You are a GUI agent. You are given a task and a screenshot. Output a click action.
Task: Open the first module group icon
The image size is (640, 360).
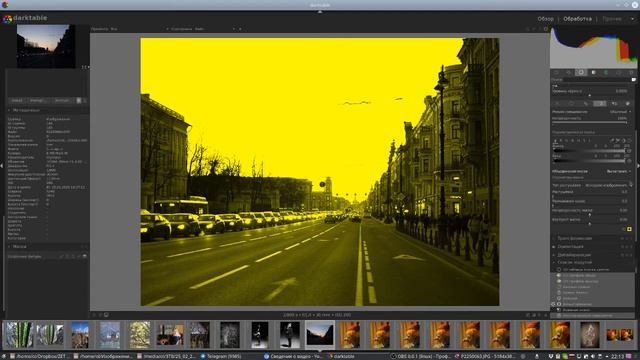(556, 72)
